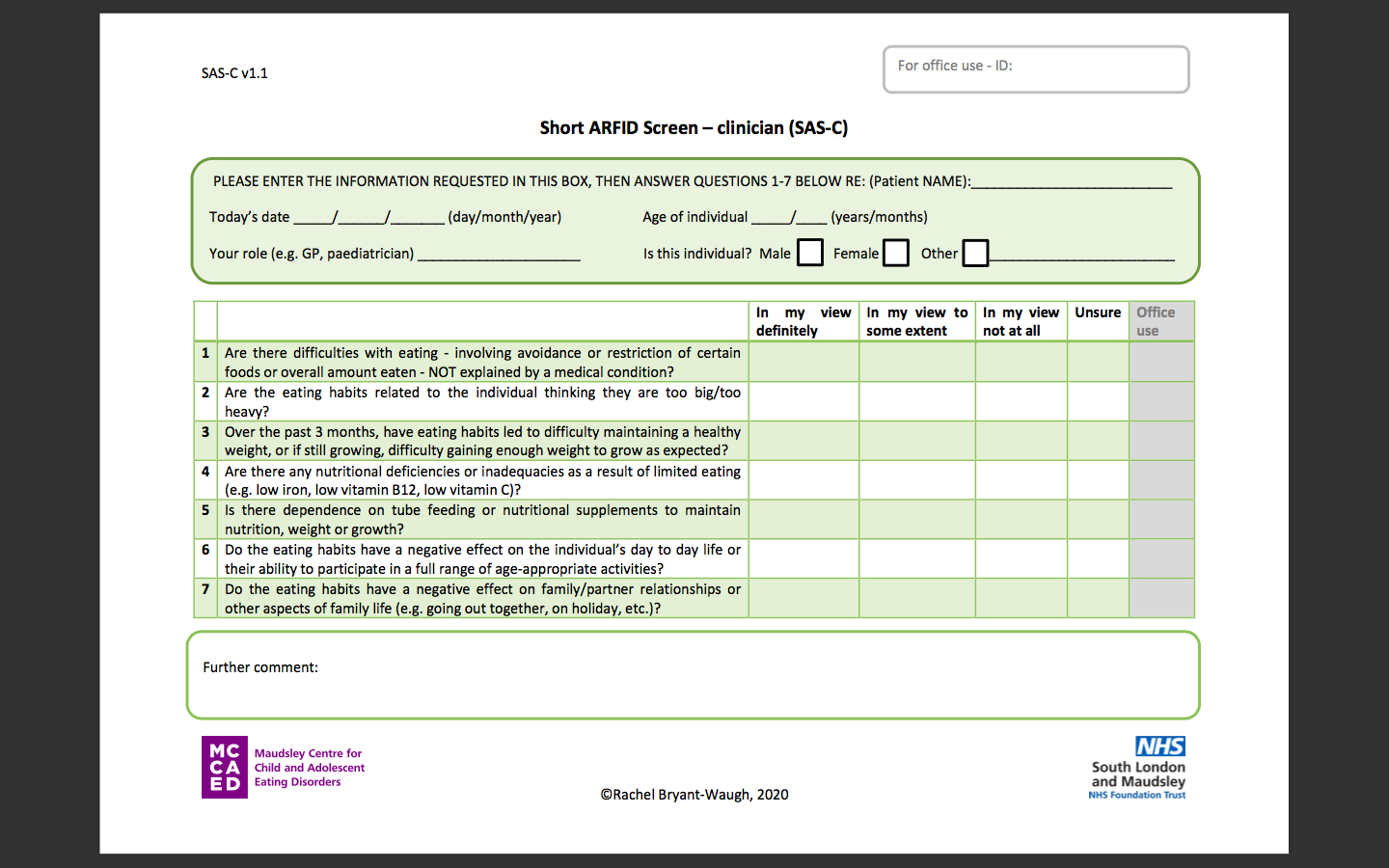
Task: Click the 'Short ARFID Screen' title heading
Action: [x=694, y=128]
